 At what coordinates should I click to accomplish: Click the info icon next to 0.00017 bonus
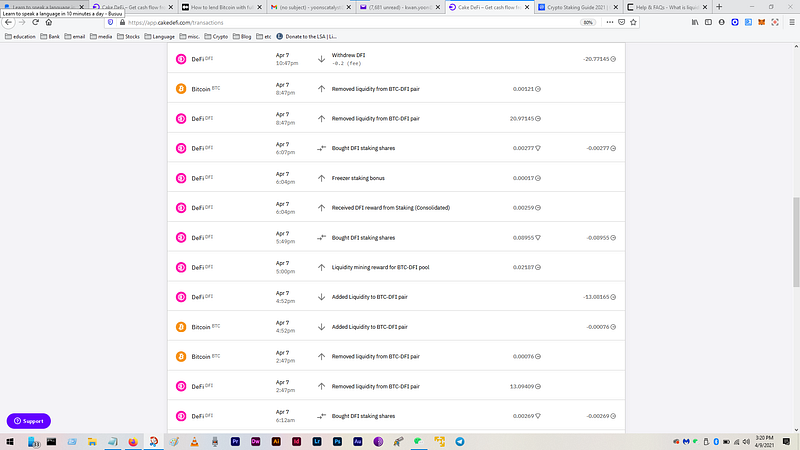coord(538,178)
